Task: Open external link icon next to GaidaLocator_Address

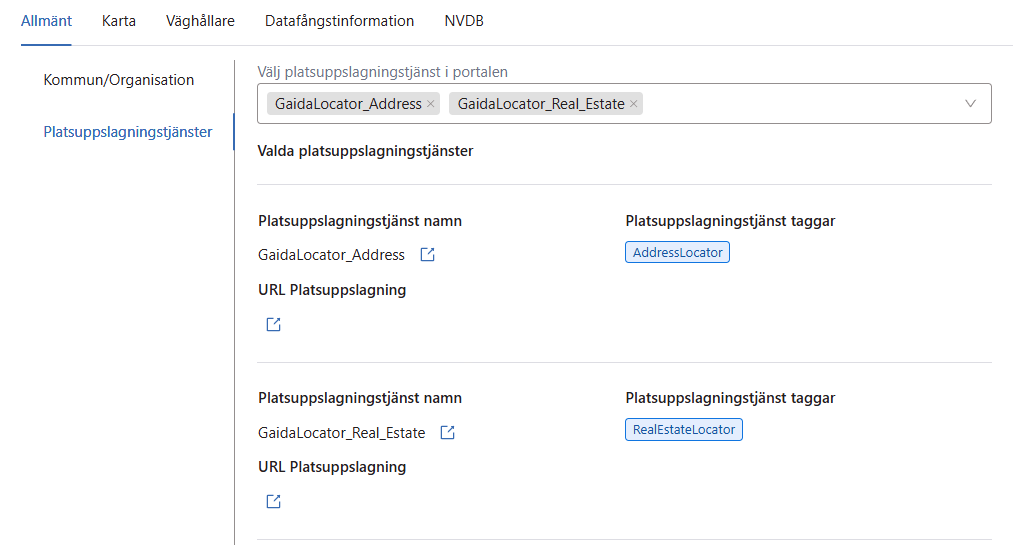Action: 427,255
